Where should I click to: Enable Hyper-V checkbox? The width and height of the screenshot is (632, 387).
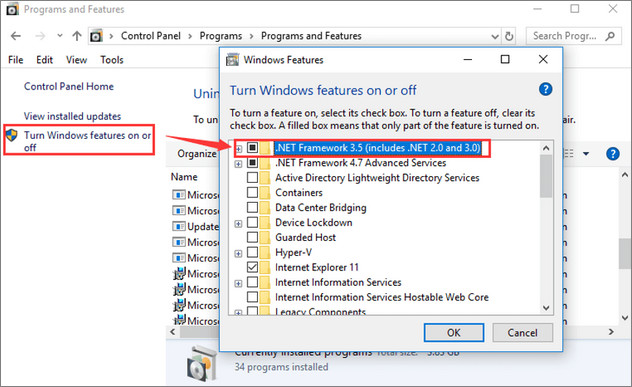(252, 252)
